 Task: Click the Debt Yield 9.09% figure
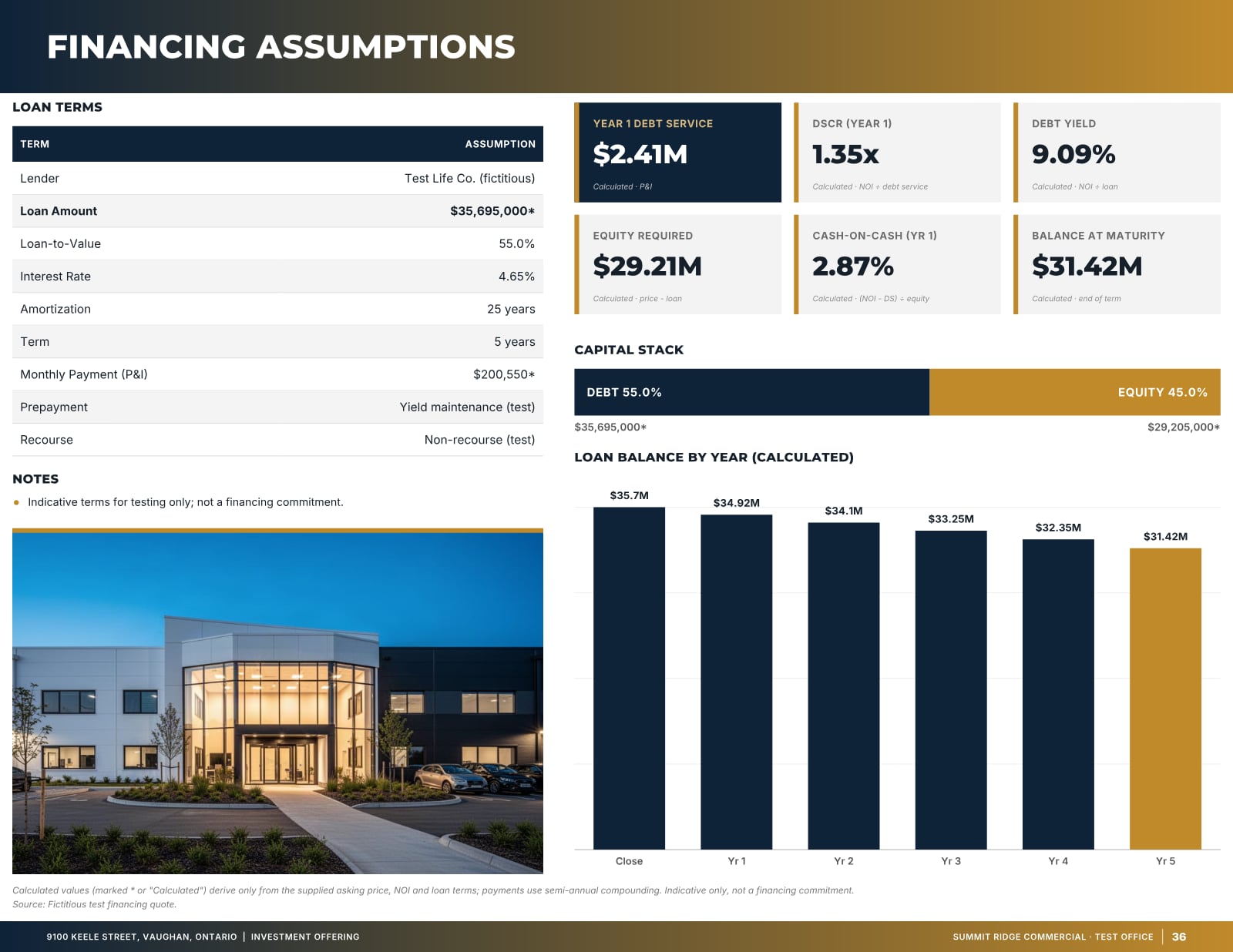point(1073,154)
